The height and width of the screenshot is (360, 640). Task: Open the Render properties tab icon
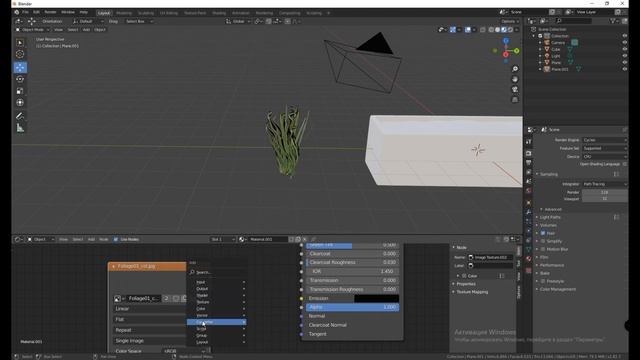coord(529,153)
